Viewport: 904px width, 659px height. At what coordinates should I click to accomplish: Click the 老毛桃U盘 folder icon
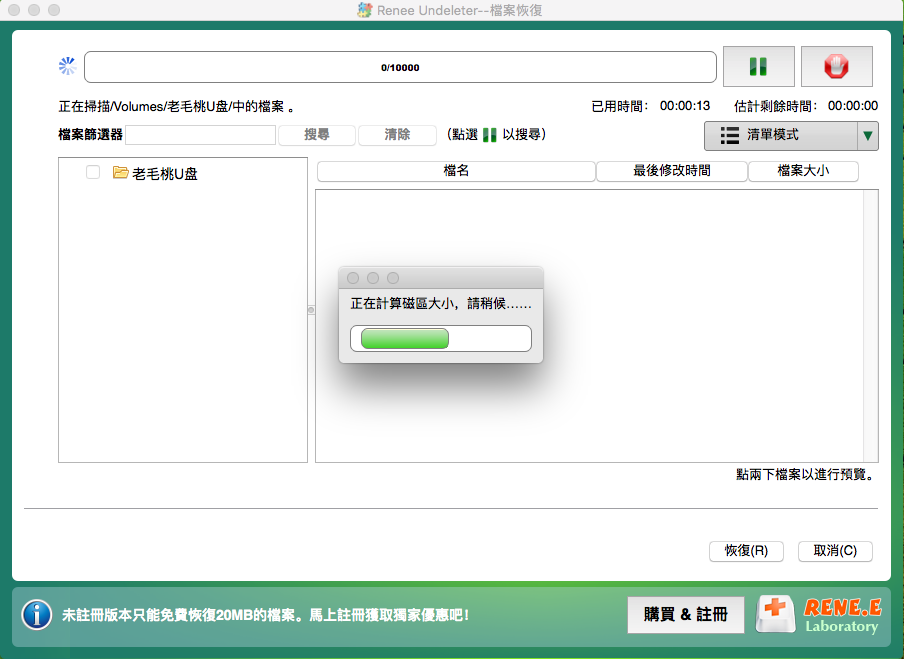click(121, 173)
